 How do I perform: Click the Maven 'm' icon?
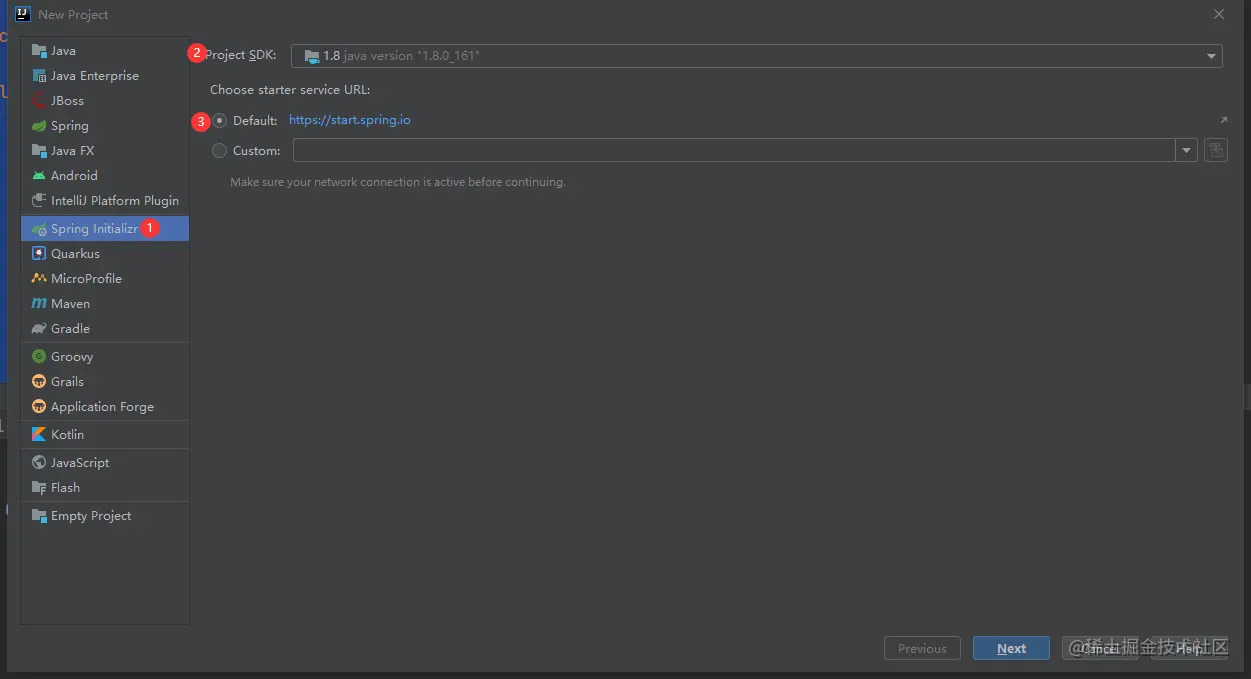(x=39, y=304)
